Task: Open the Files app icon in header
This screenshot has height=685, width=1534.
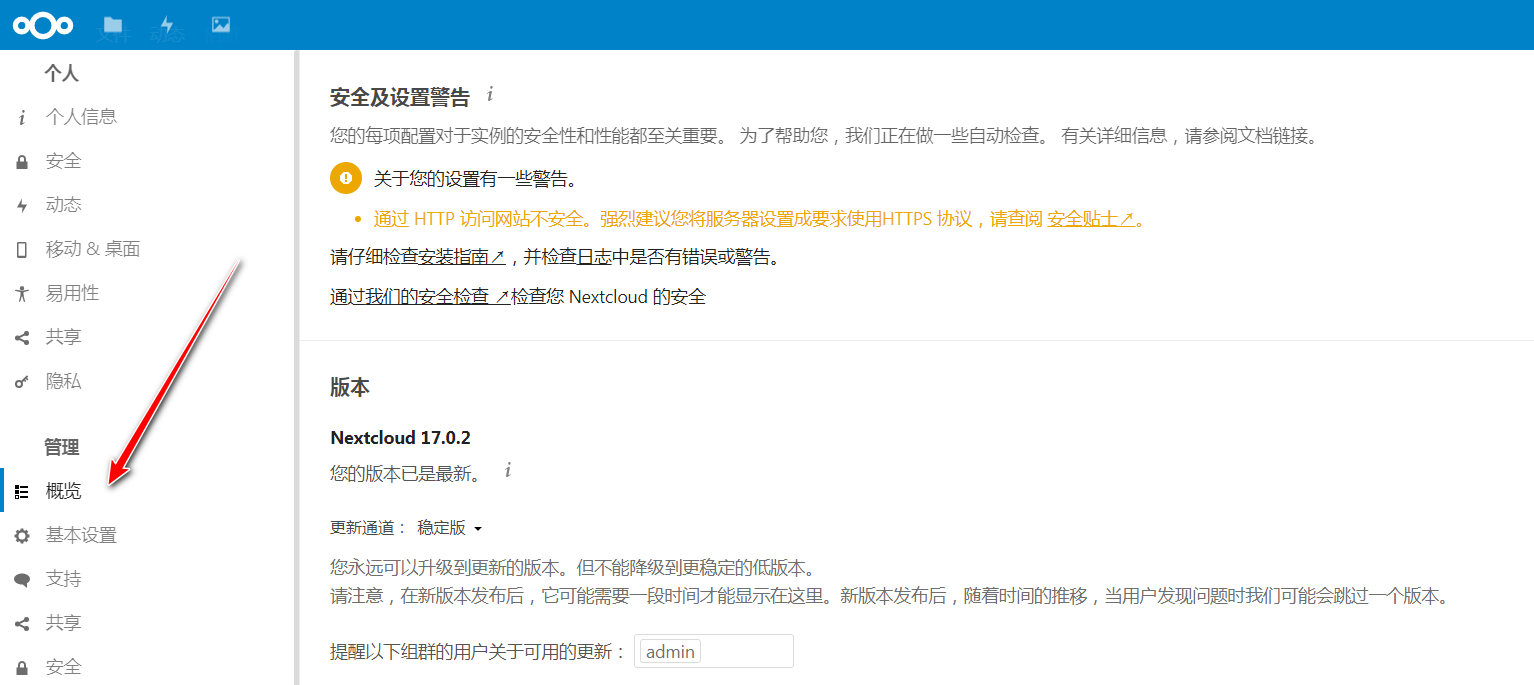Action: 113,25
